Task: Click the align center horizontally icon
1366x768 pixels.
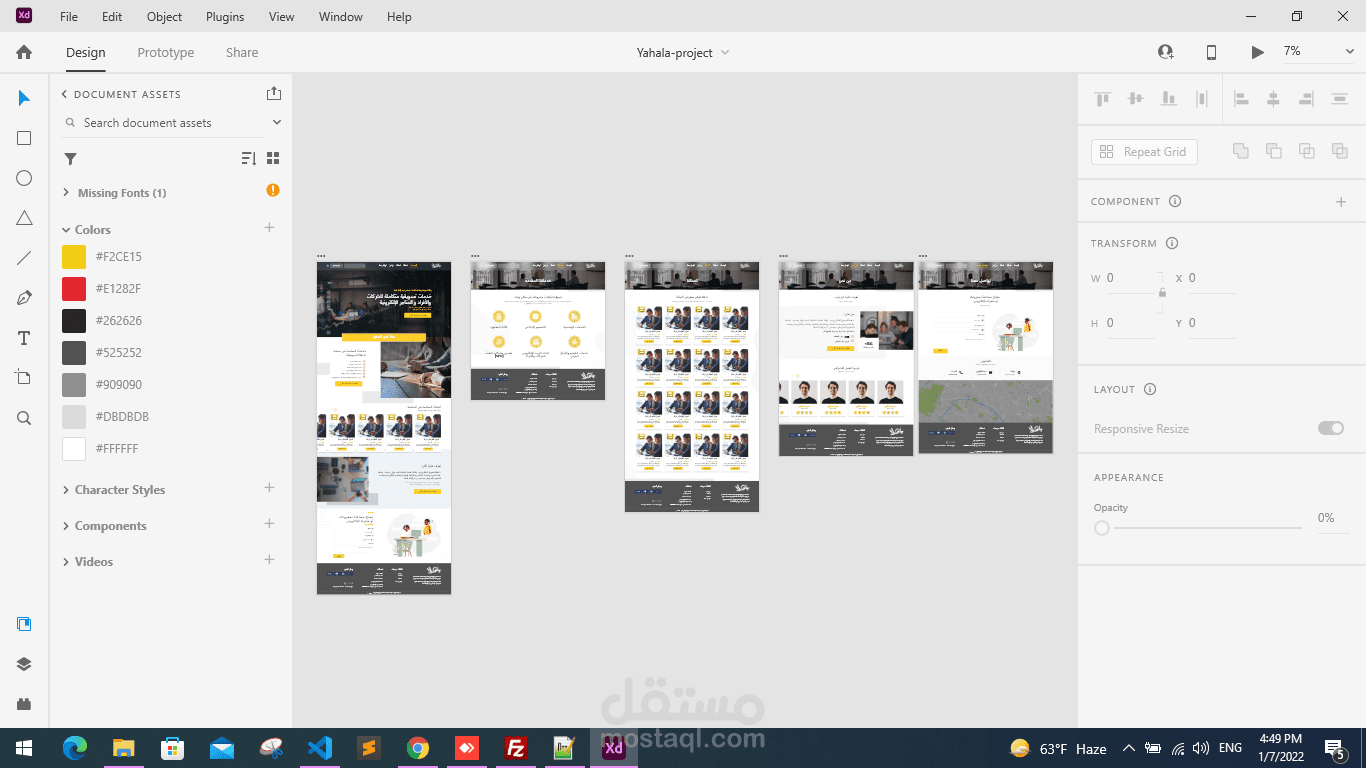Action: click(x=1273, y=98)
